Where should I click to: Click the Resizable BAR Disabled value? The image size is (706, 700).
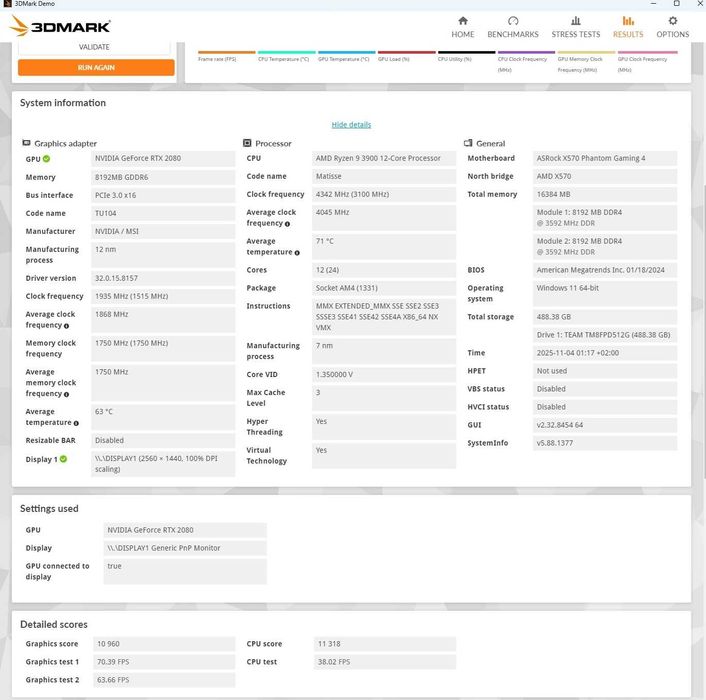tap(163, 440)
